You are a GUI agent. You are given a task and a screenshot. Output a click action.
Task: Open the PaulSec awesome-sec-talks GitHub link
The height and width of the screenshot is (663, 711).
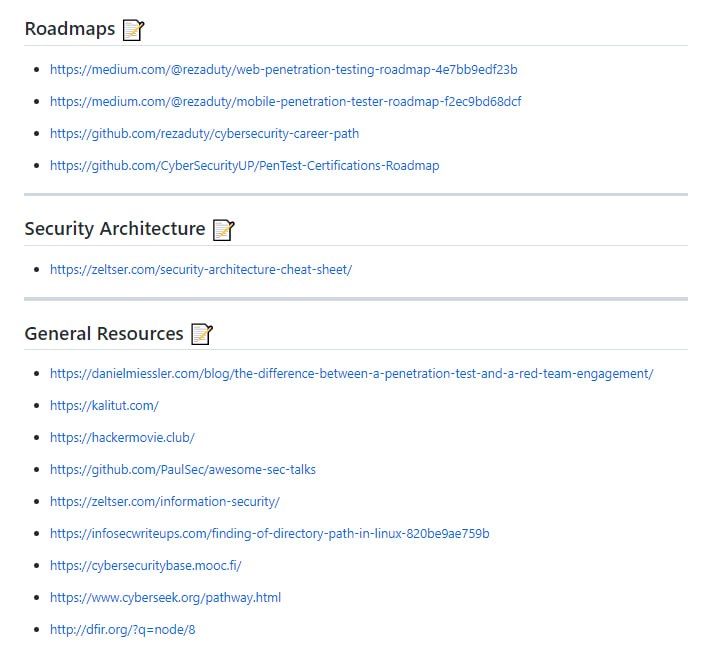pyautogui.click(x=183, y=470)
